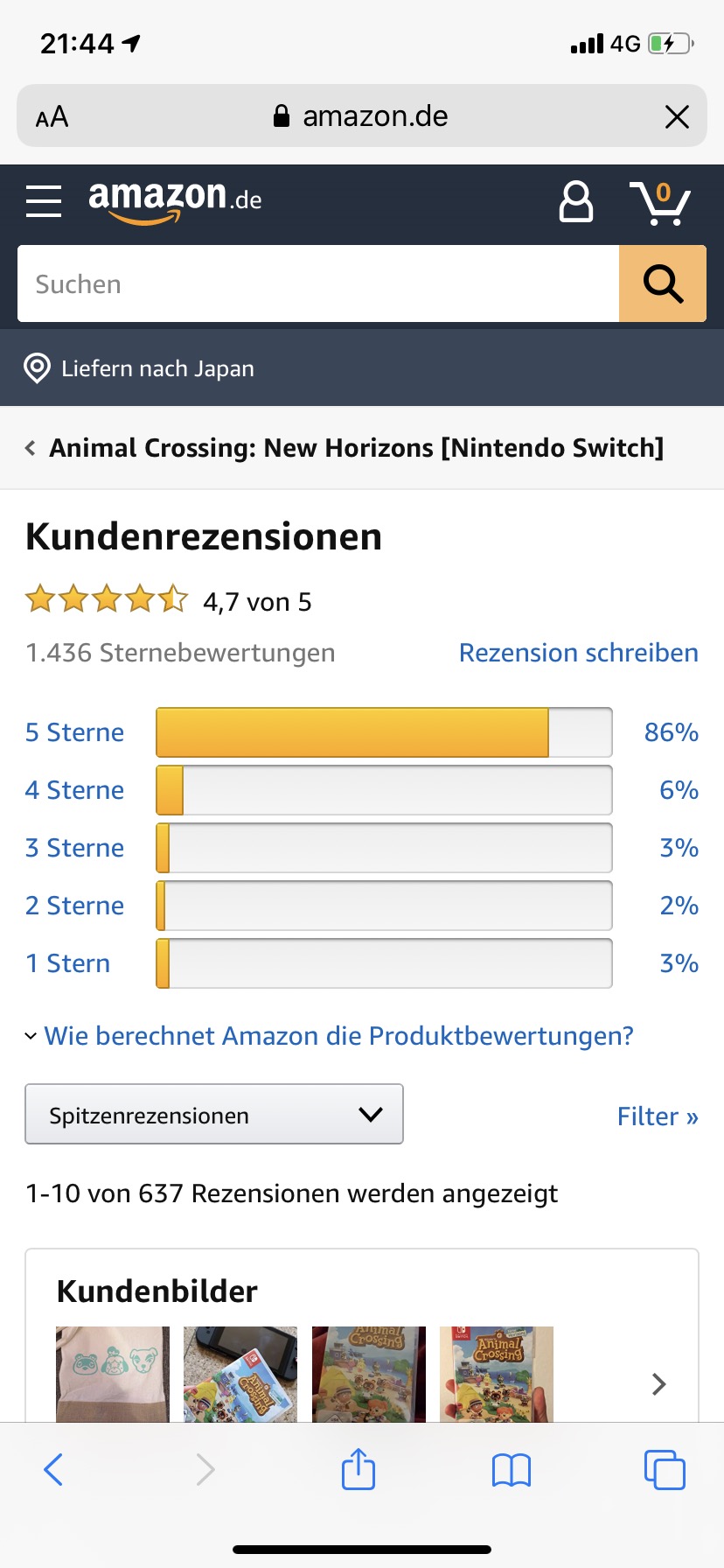
Task: Tap the orange search magnifier button
Action: pos(663,283)
